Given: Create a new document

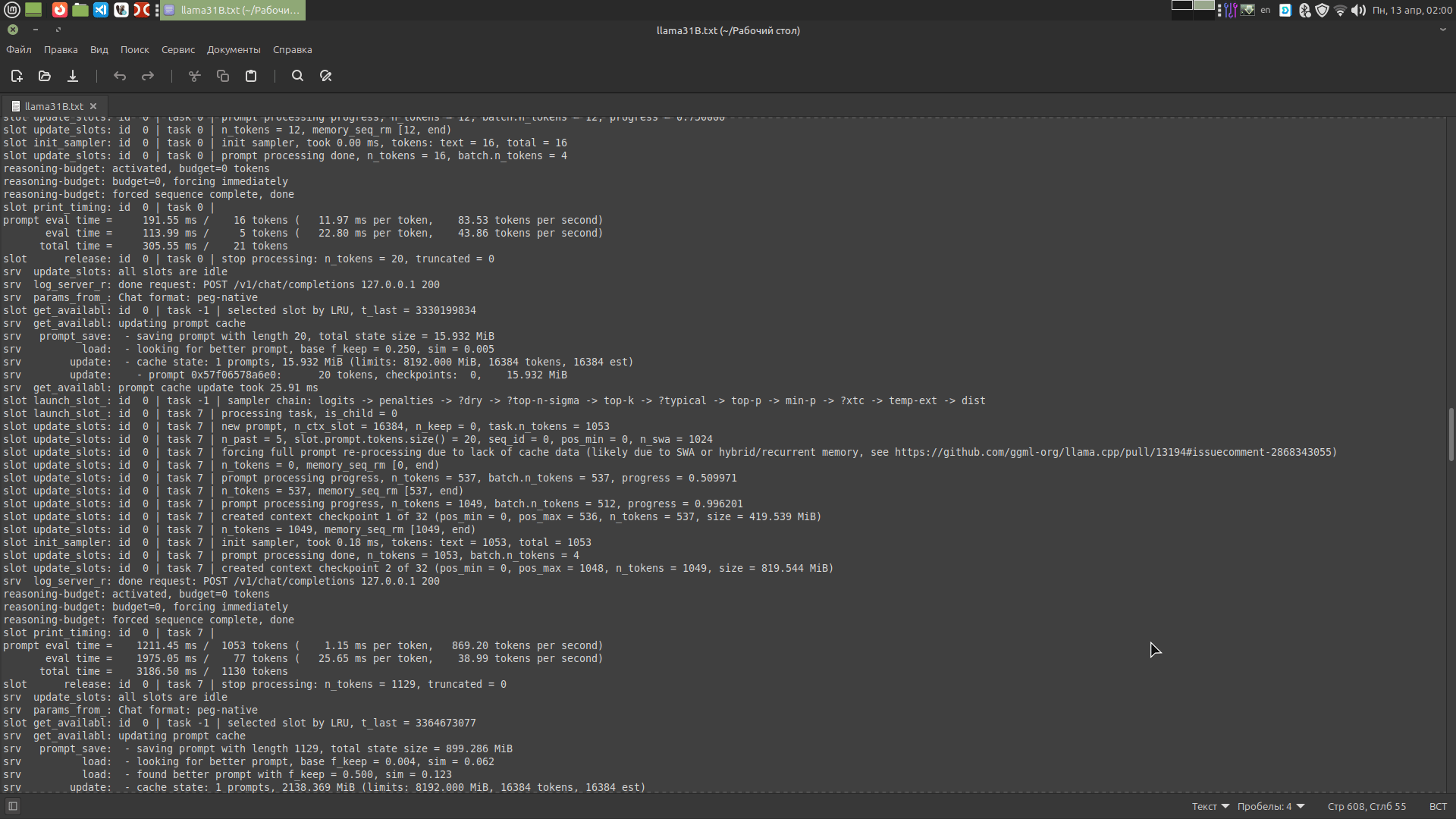Looking at the screenshot, I should click(x=16, y=76).
